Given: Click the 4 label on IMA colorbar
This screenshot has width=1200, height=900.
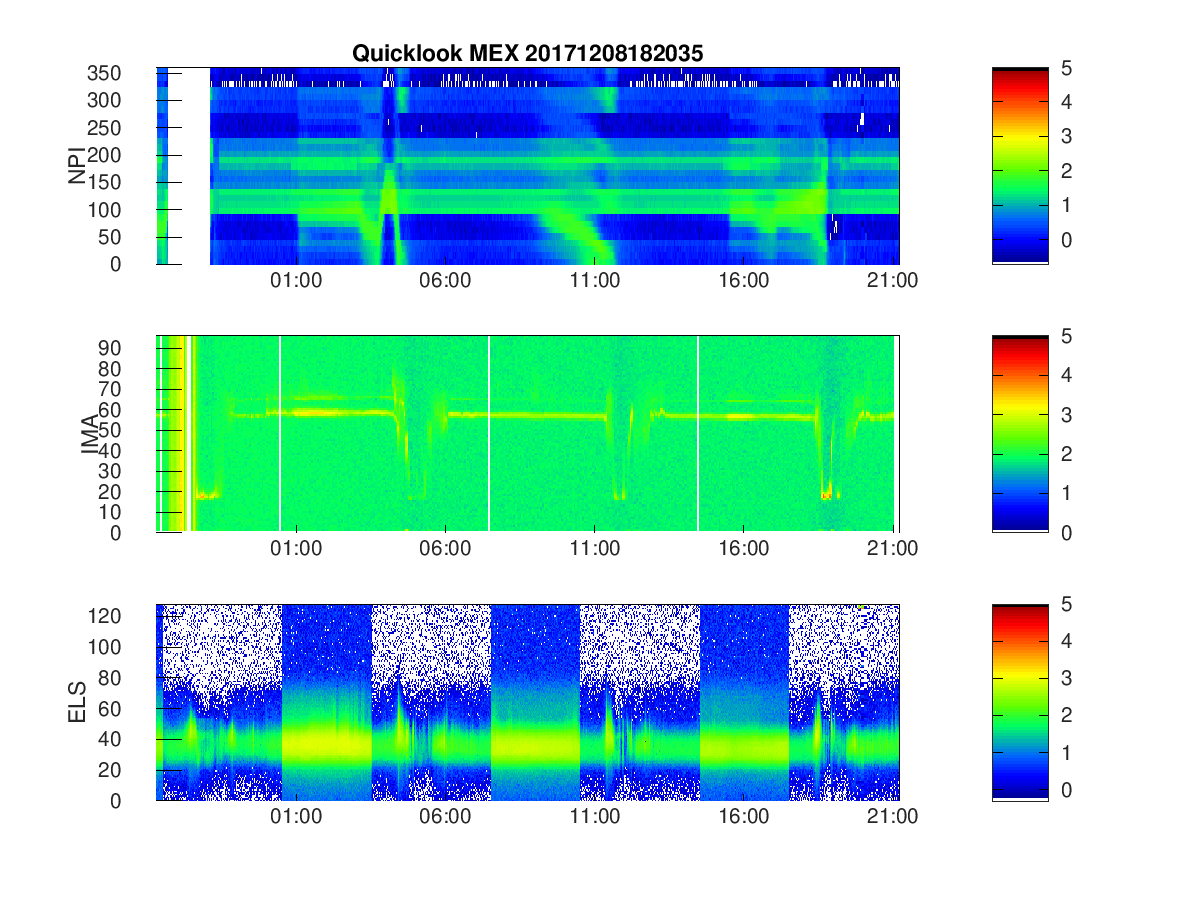Looking at the screenshot, I should tap(1066, 376).
